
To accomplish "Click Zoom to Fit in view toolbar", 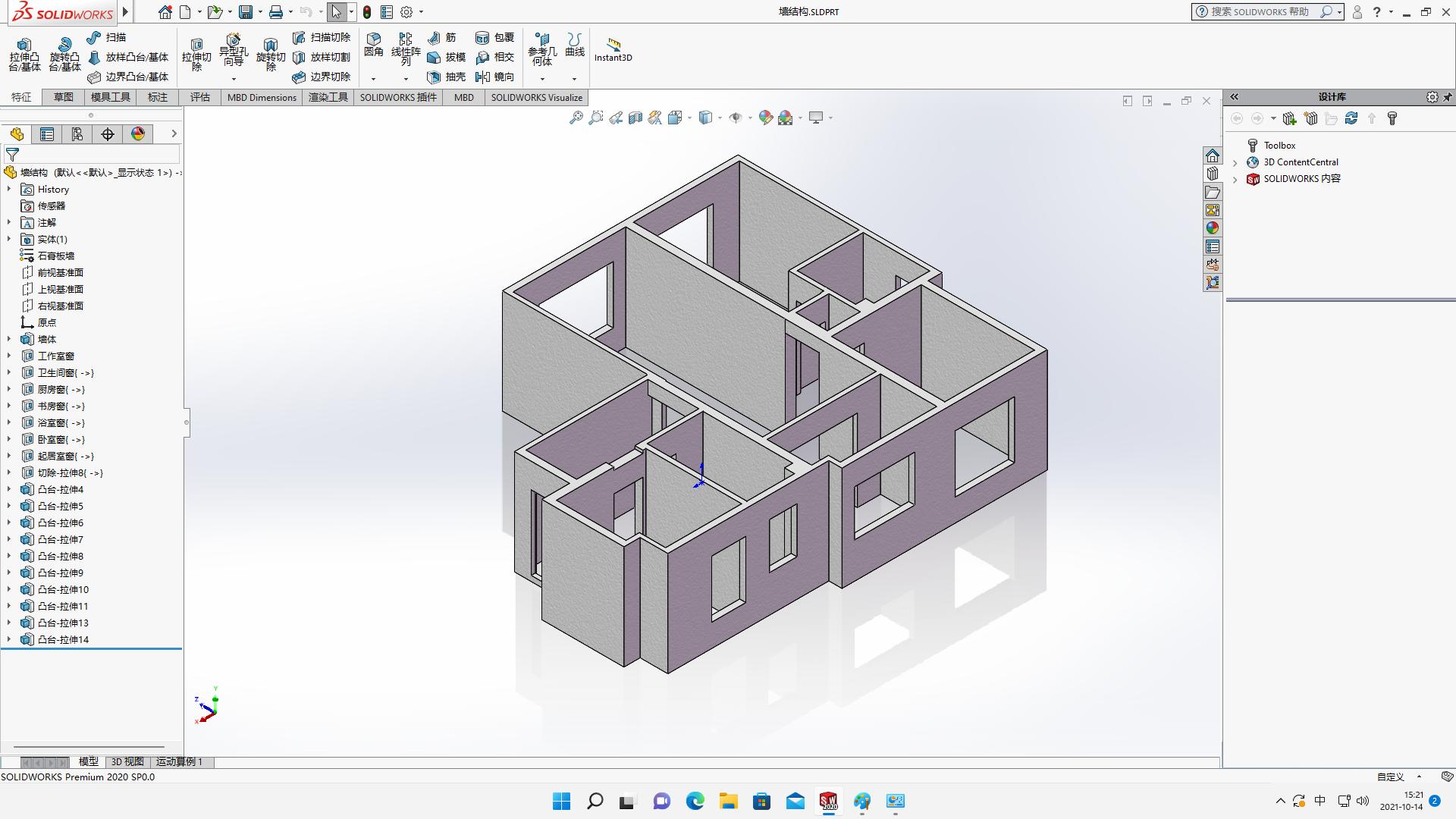I will coord(576,118).
